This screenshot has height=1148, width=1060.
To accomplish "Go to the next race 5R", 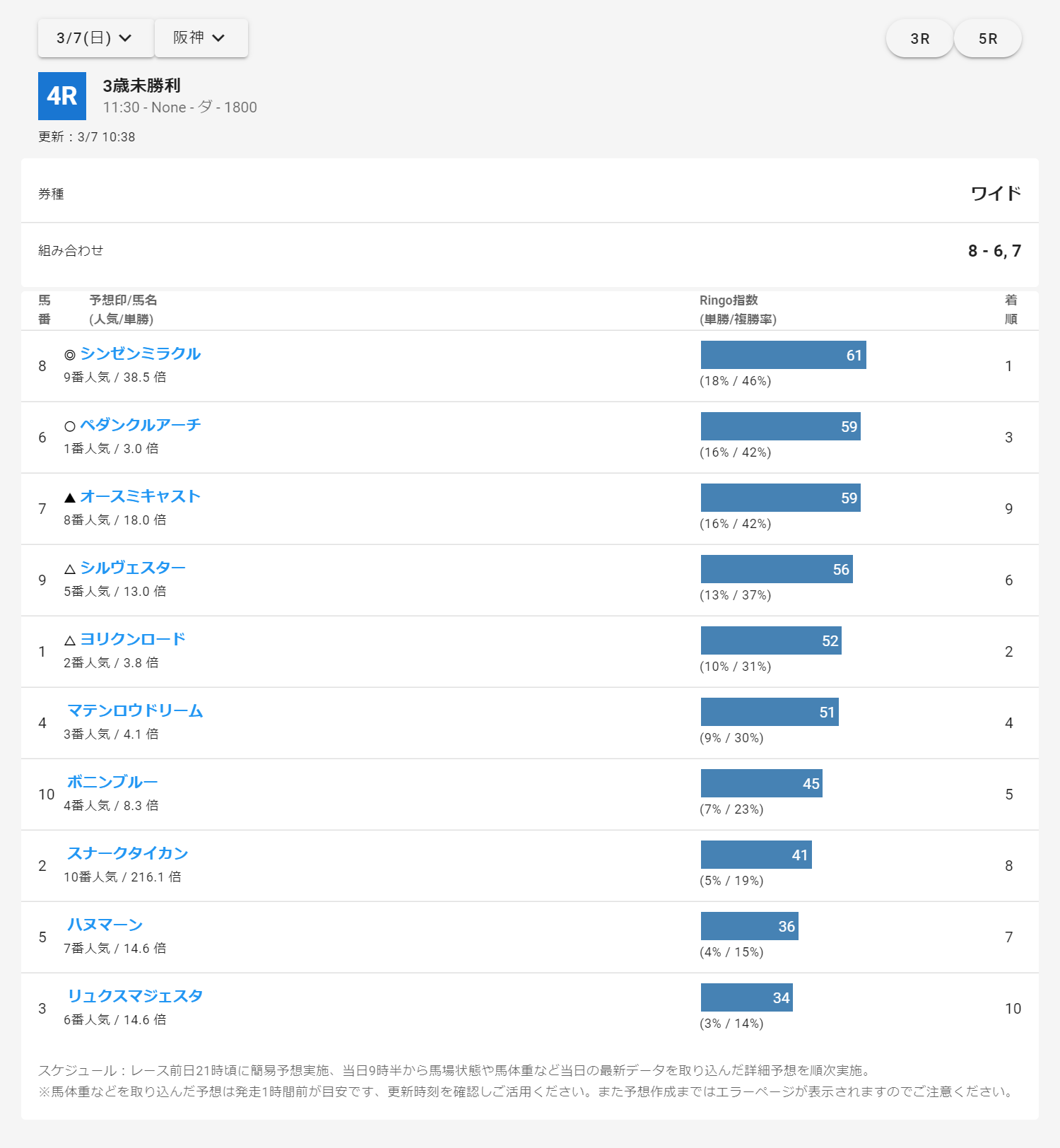I will point(987,39).
